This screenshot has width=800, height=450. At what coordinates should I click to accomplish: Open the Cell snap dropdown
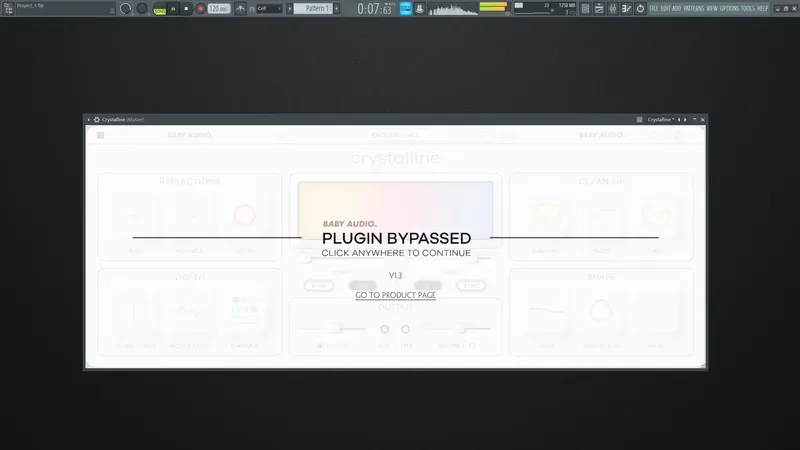(x=268, y=9)
